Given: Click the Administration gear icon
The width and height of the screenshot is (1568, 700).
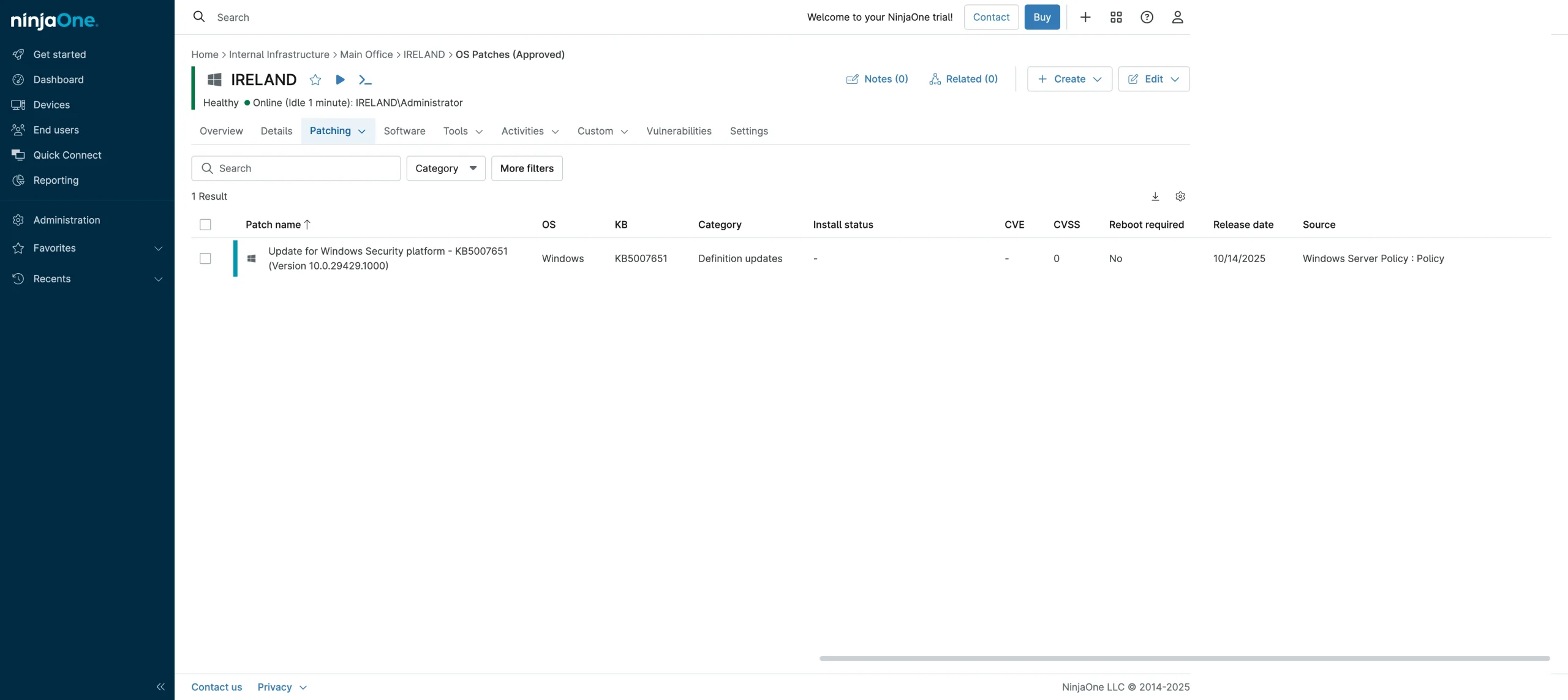Looking at the screenshot, I should pyautogui.click(x=18, y=220).
